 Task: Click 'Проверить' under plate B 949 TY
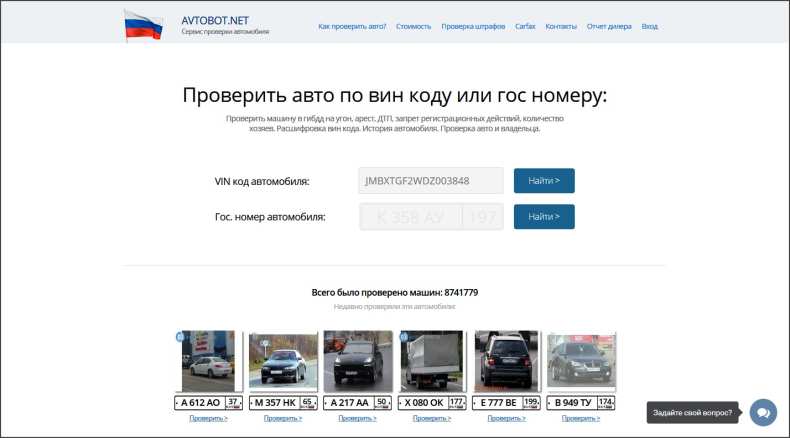click(582, 418)
